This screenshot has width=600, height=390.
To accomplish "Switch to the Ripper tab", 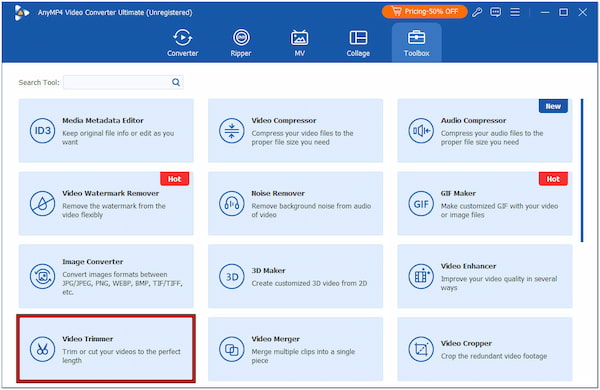I will click(241, 43).
